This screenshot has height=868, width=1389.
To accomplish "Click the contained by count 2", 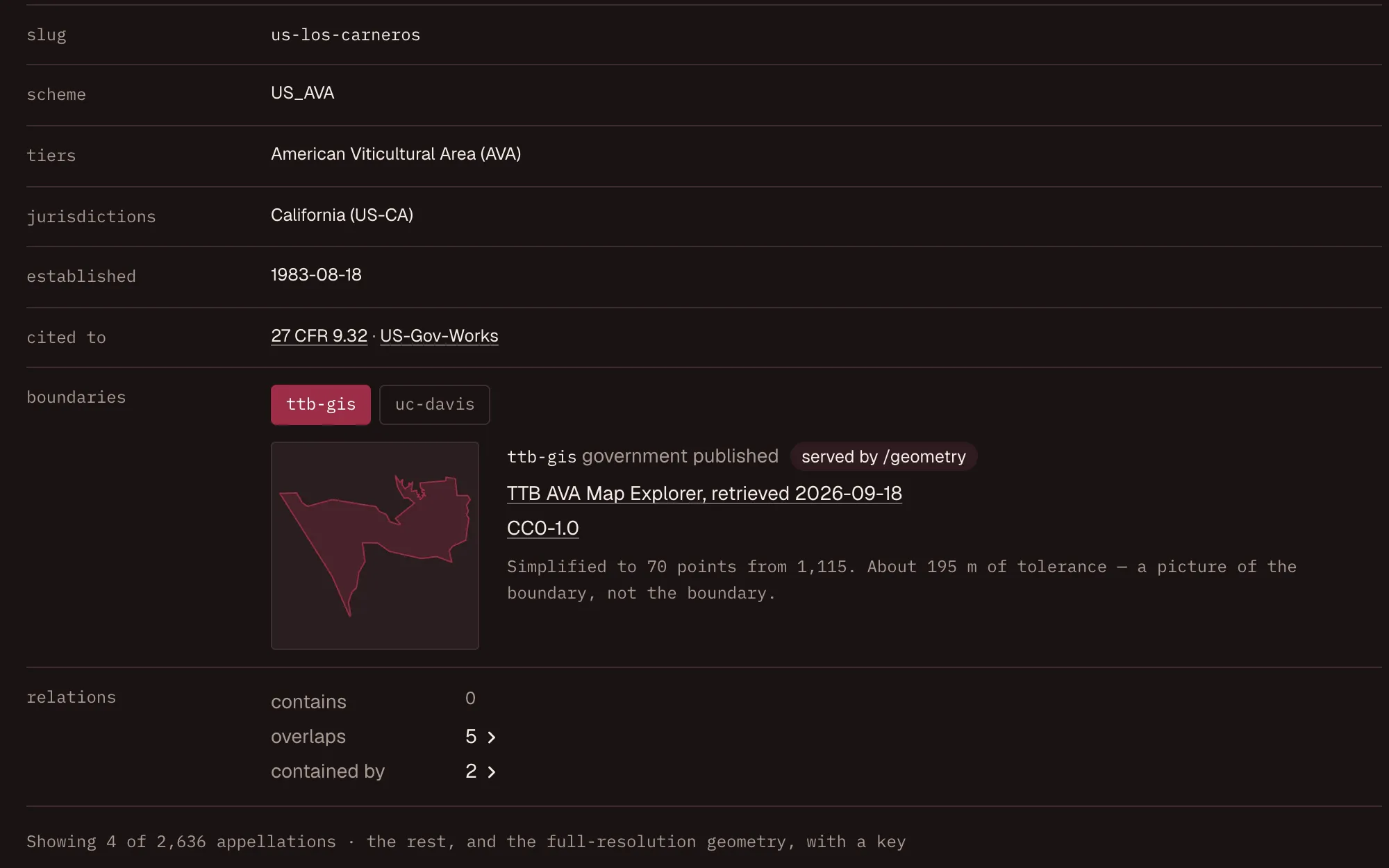I will 471,771.
